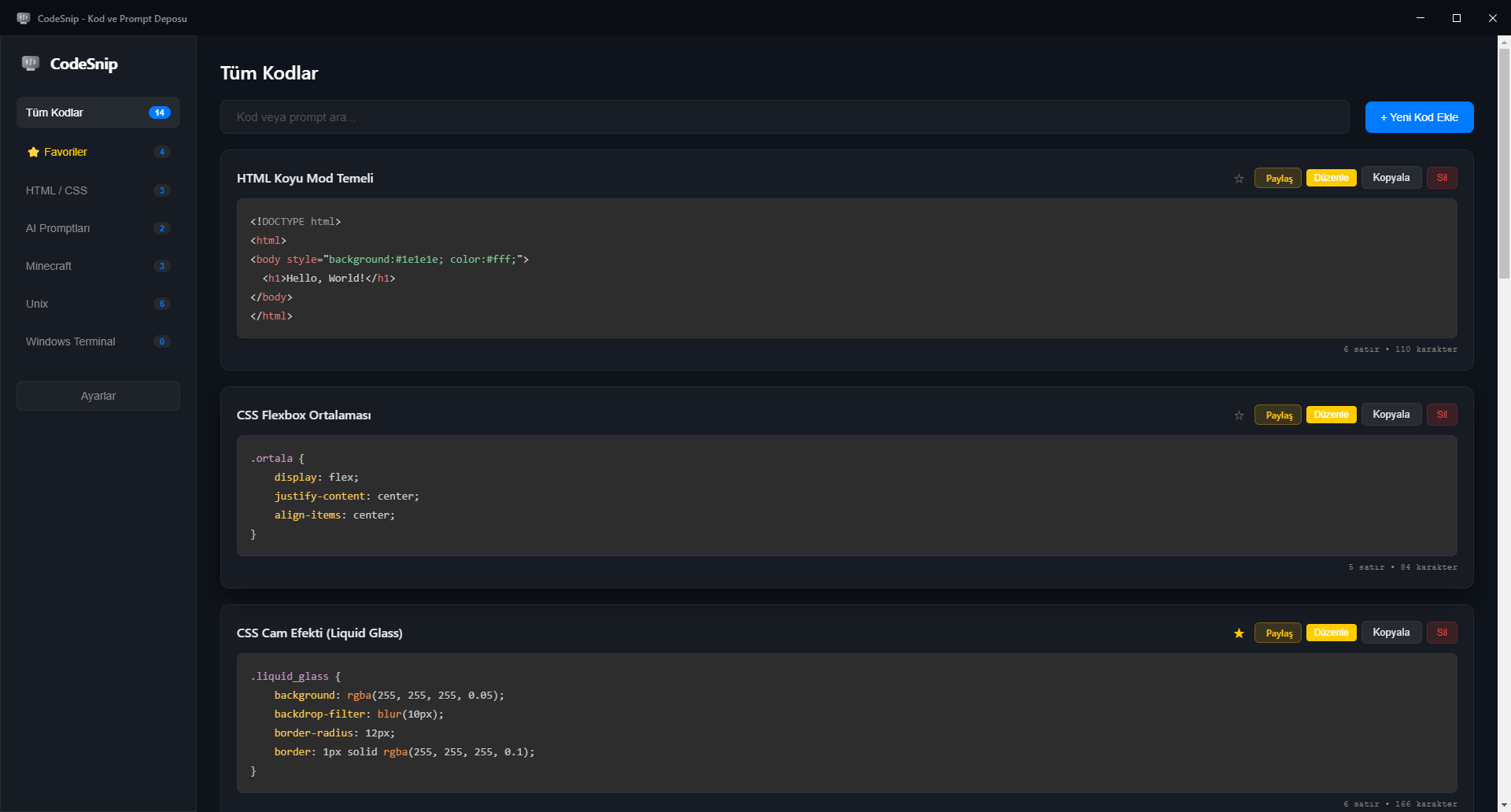The width and height of the screenshot is (1511, 812).
Task: Open the Minecraft category
Action: [98, 266]
